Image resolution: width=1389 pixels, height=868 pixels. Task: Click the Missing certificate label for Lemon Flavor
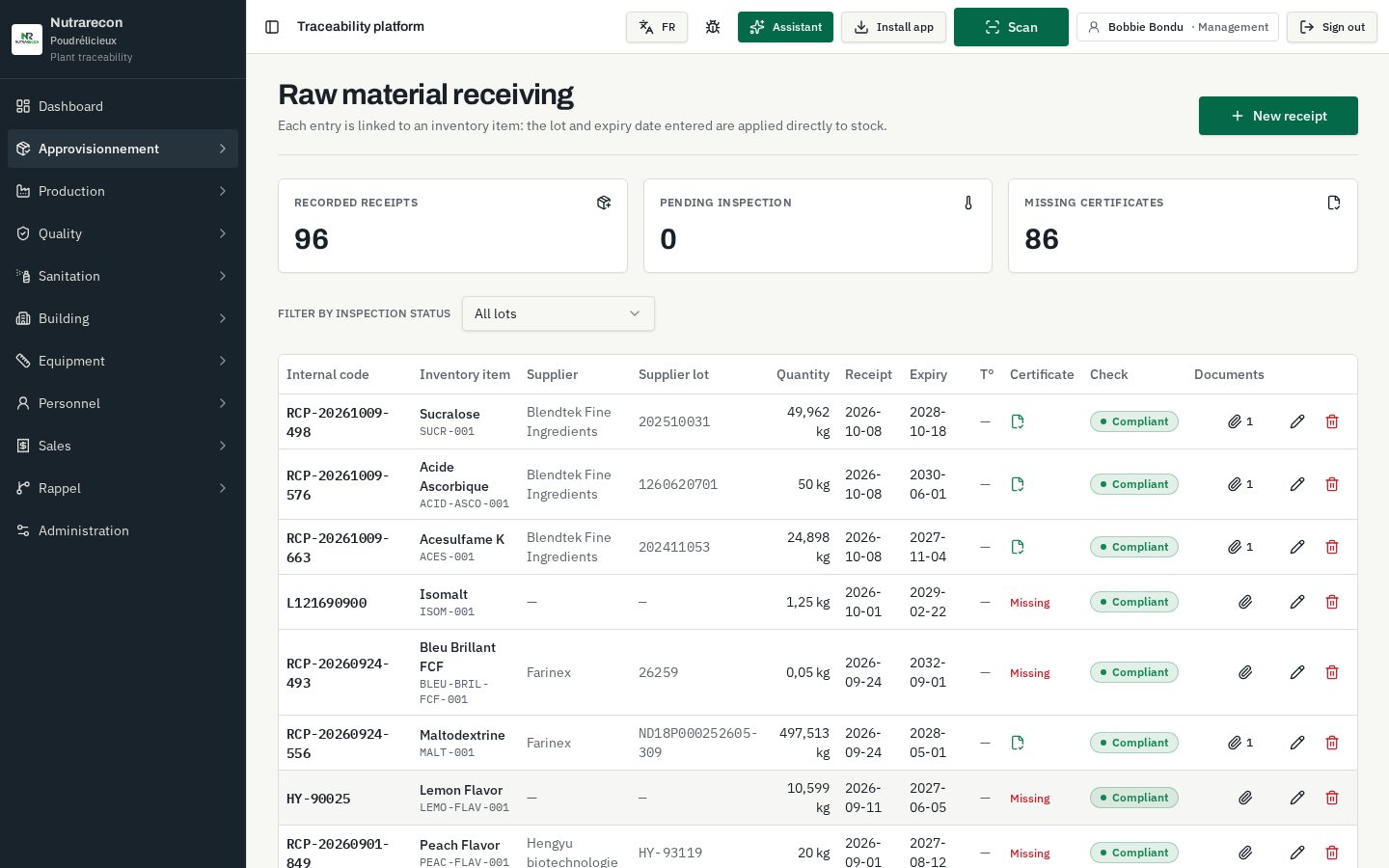coord(1029,799)
